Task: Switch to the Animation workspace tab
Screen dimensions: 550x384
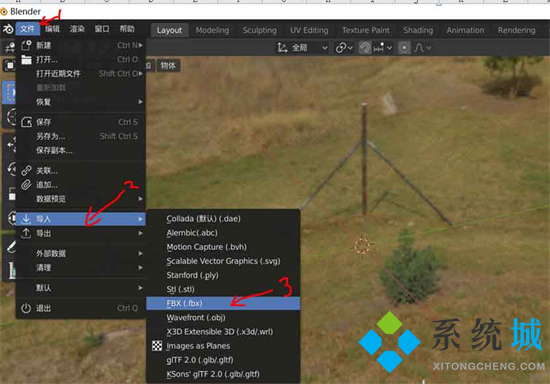Action: pyautogui.click(x=465, y=30)
